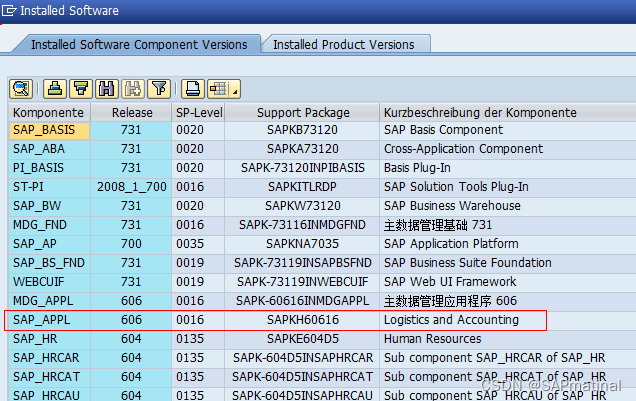Sort ascending with the toolbar icon
Viewport: 636px width, 401px height.
[55, 88]
